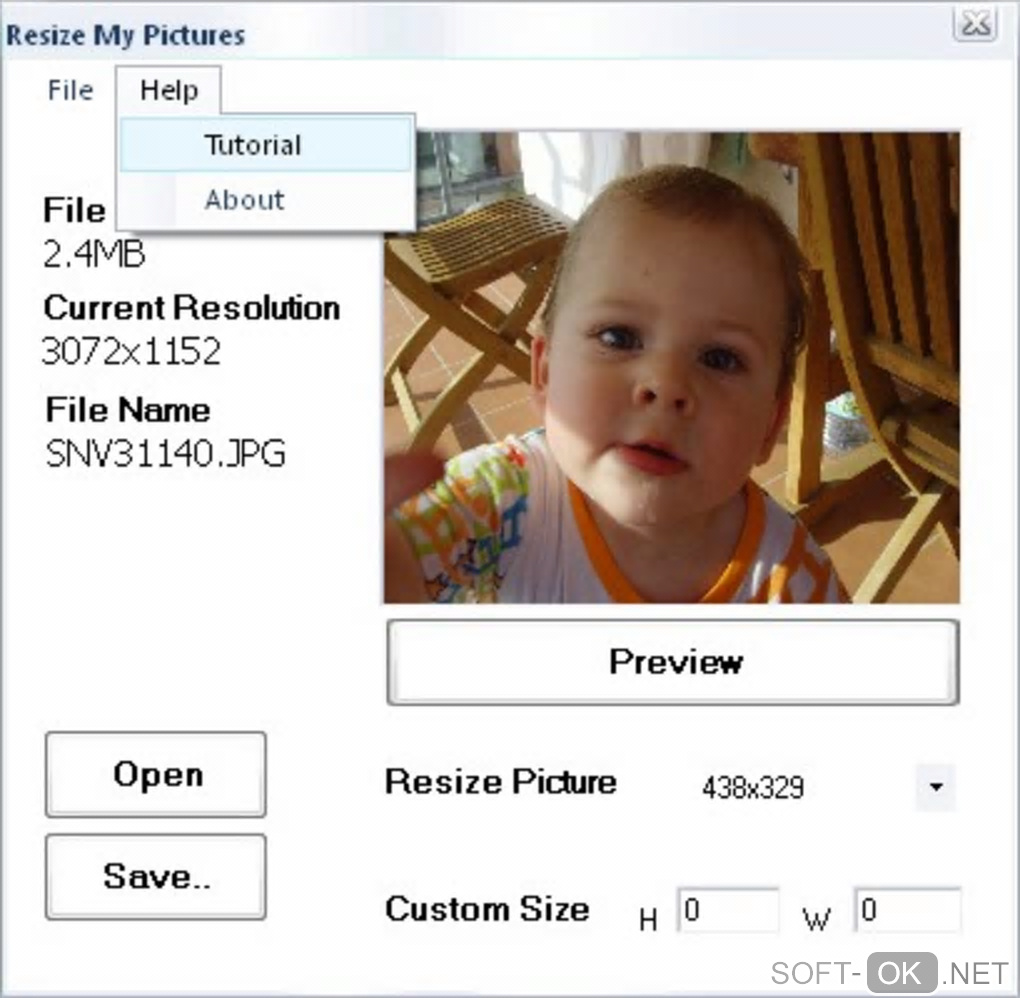The height and width of the screenshot is (998, 1020).
Task: Click the file name SNV31140.JPG
Action: 165,453
